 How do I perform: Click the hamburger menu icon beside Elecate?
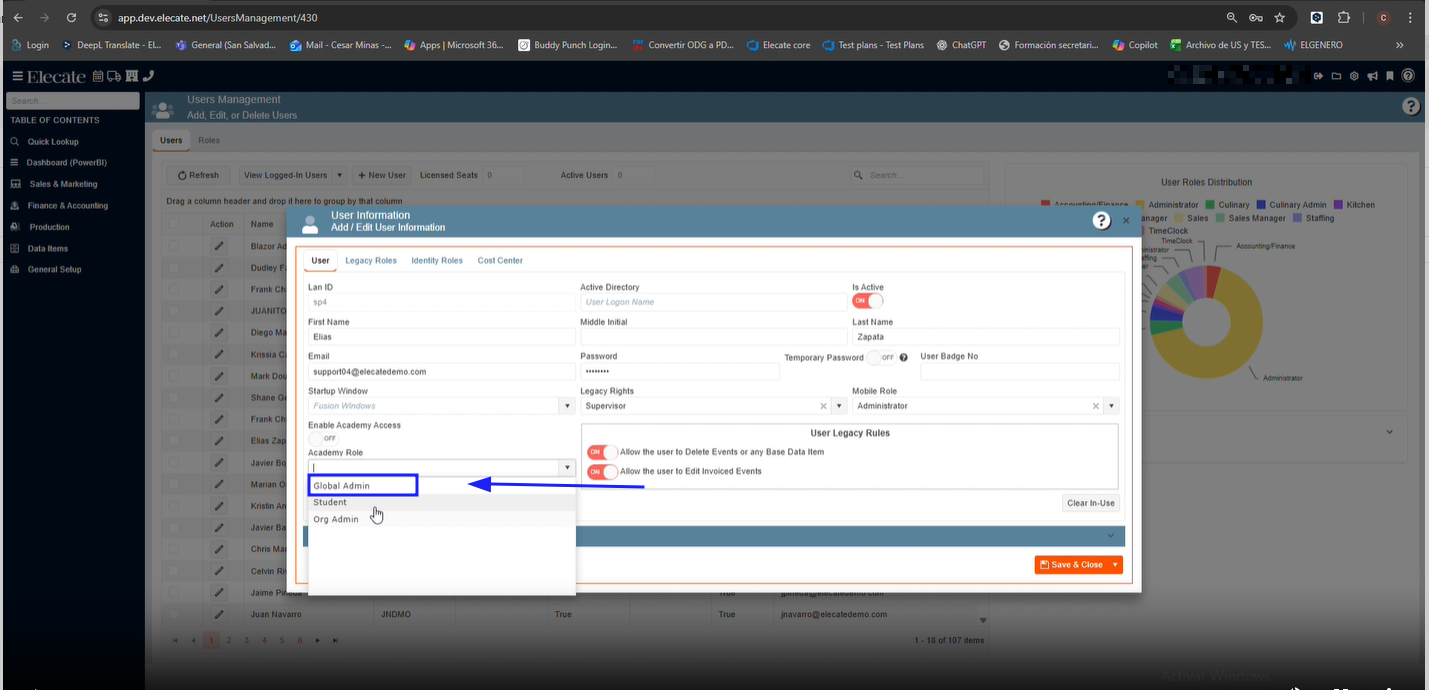pos(17,76)
